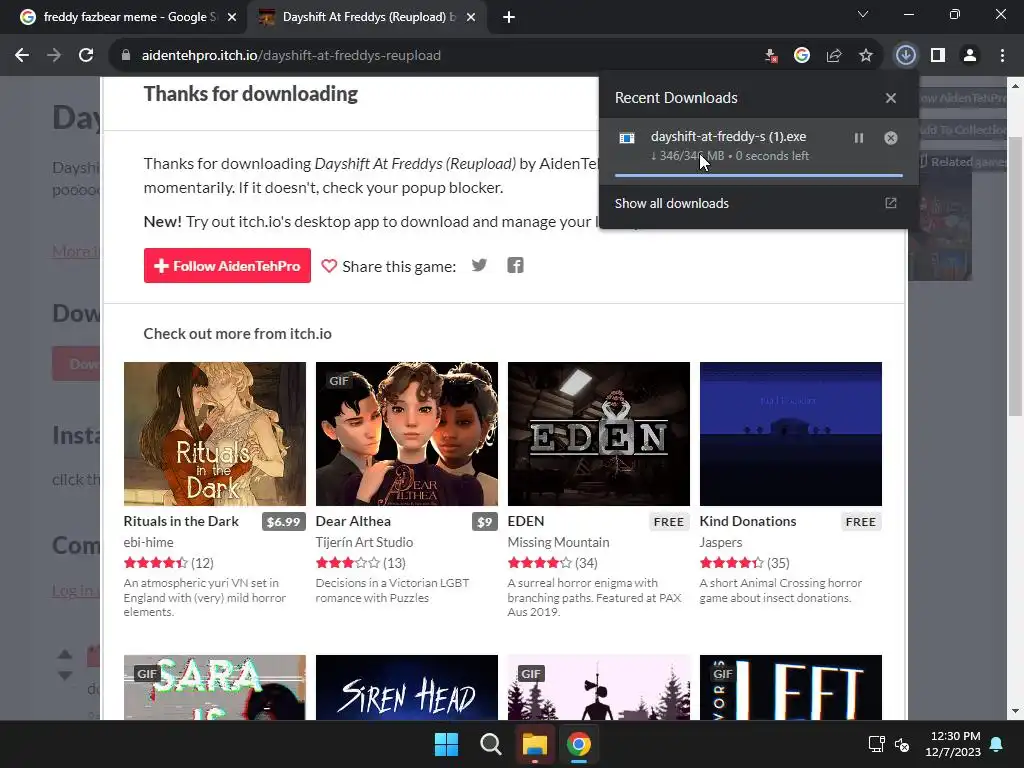Share game on Twitter
1024x768 pixels.
[x=479, y=265]
